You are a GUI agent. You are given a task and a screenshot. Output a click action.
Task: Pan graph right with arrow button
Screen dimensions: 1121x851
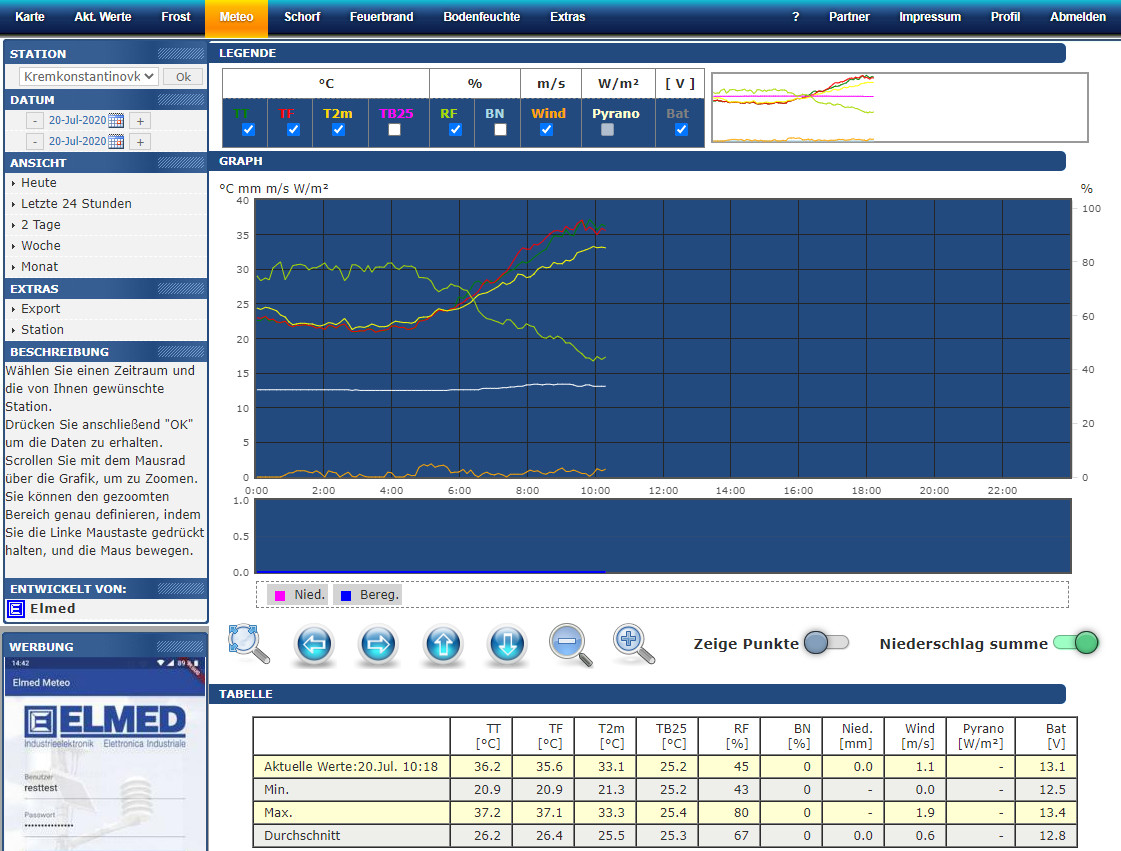[378, 644]
